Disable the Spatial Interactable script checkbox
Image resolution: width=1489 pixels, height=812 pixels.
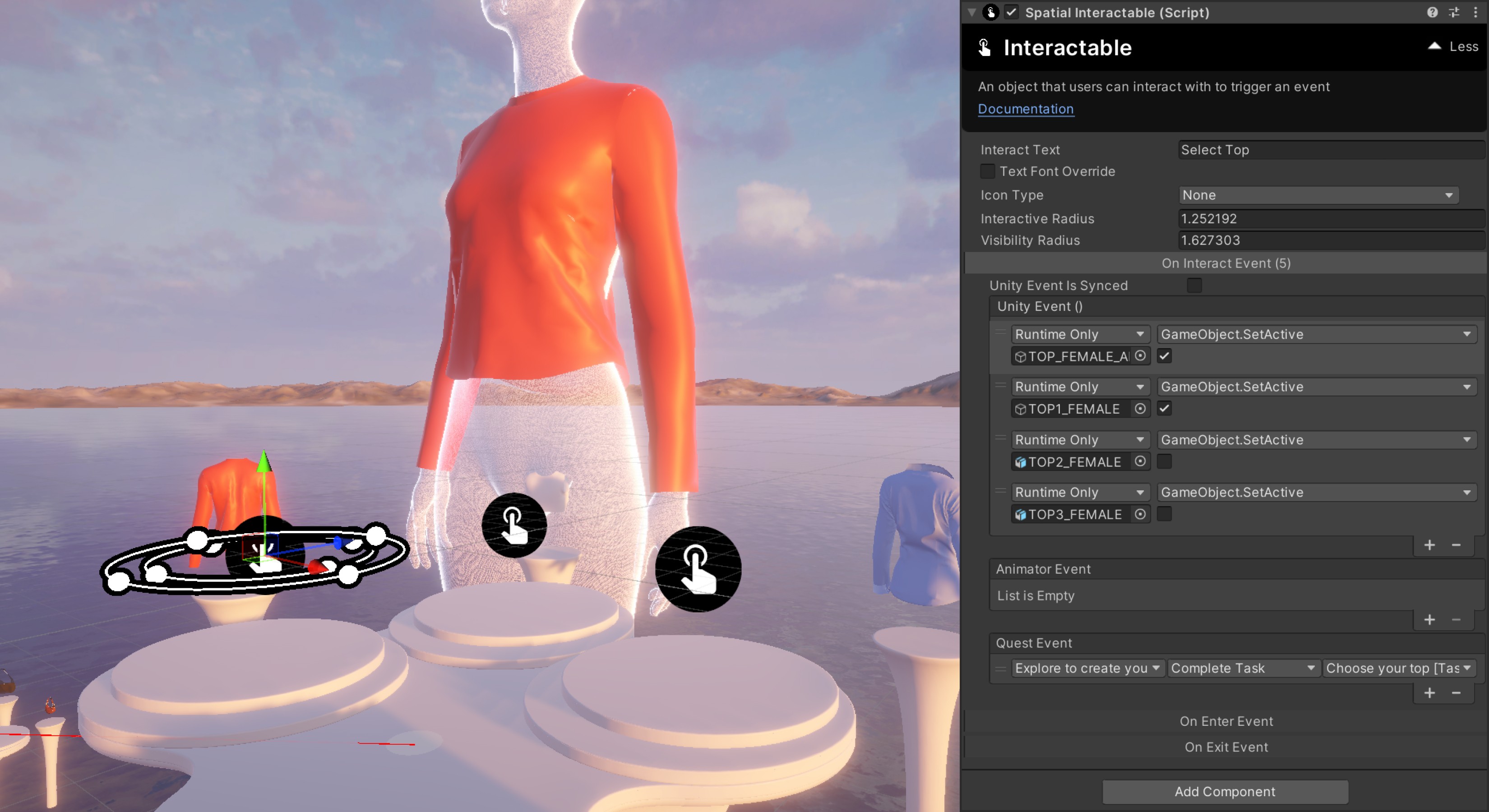(x=1011, y=12)
